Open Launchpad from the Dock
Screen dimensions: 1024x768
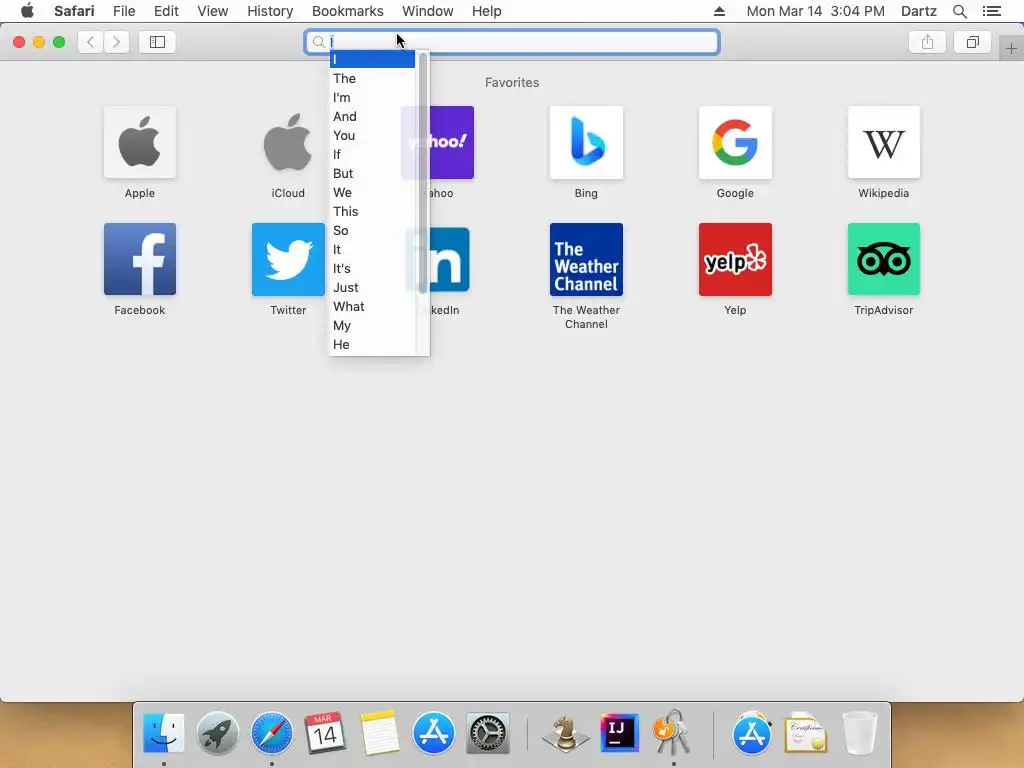coord(217,733)
